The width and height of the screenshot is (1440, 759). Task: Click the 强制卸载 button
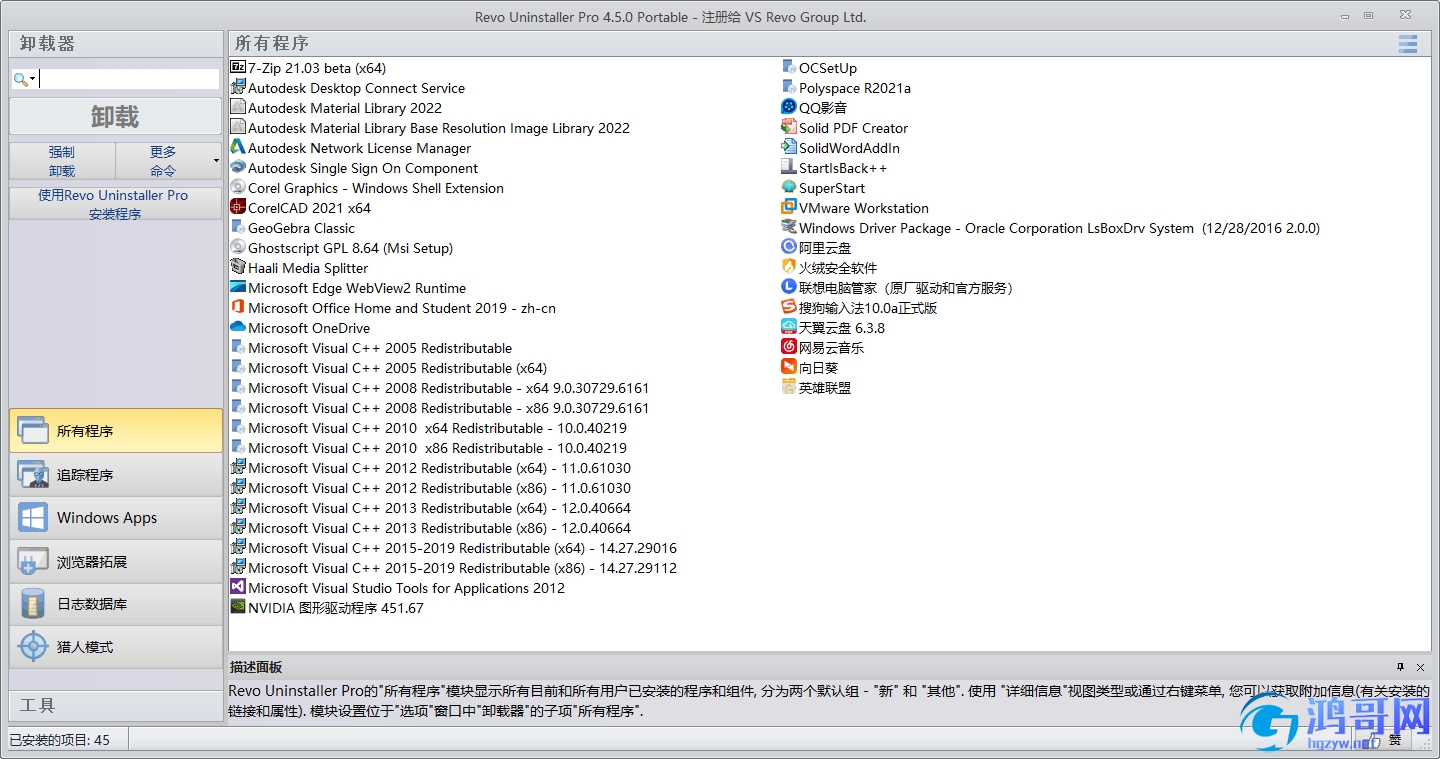point(62,161)
